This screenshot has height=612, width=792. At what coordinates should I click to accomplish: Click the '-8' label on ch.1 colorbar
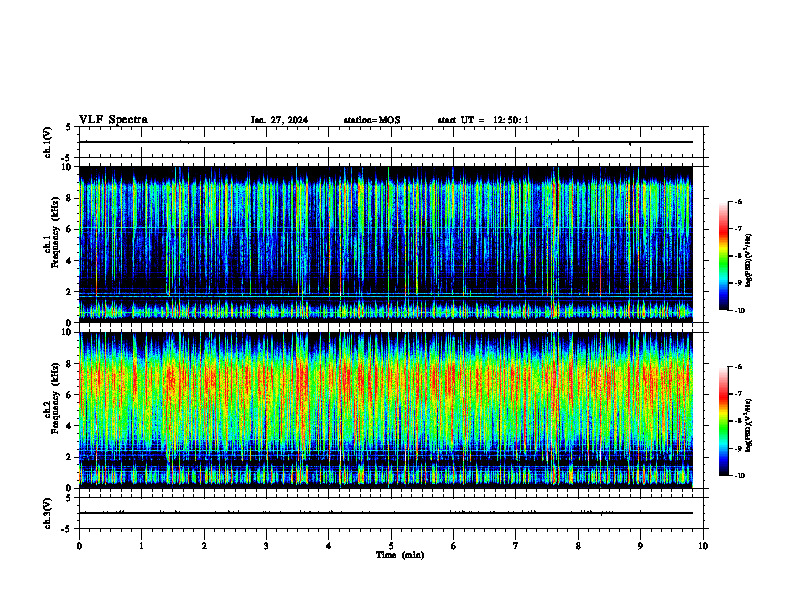(x=738, y=256)
